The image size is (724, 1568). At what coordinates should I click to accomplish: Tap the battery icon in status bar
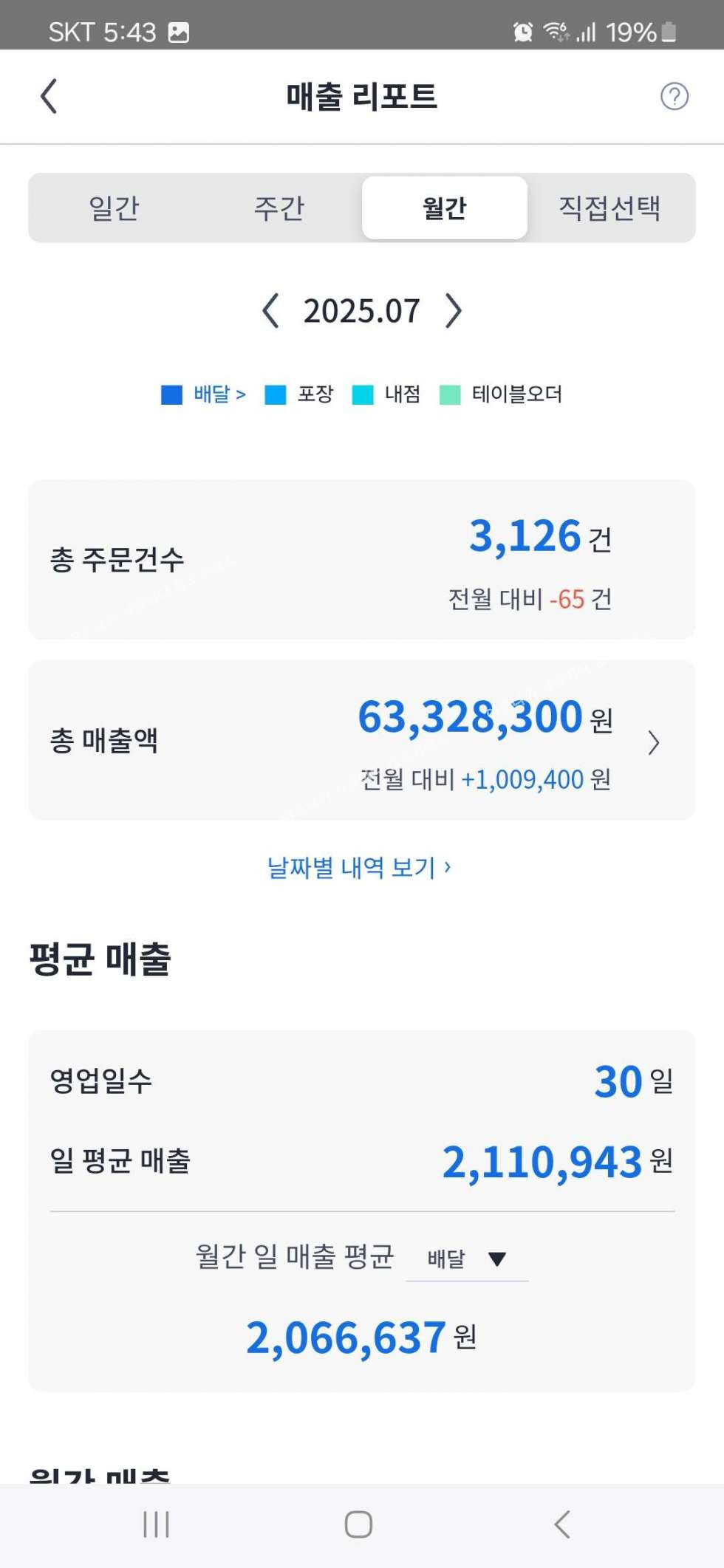click(669, 32)
